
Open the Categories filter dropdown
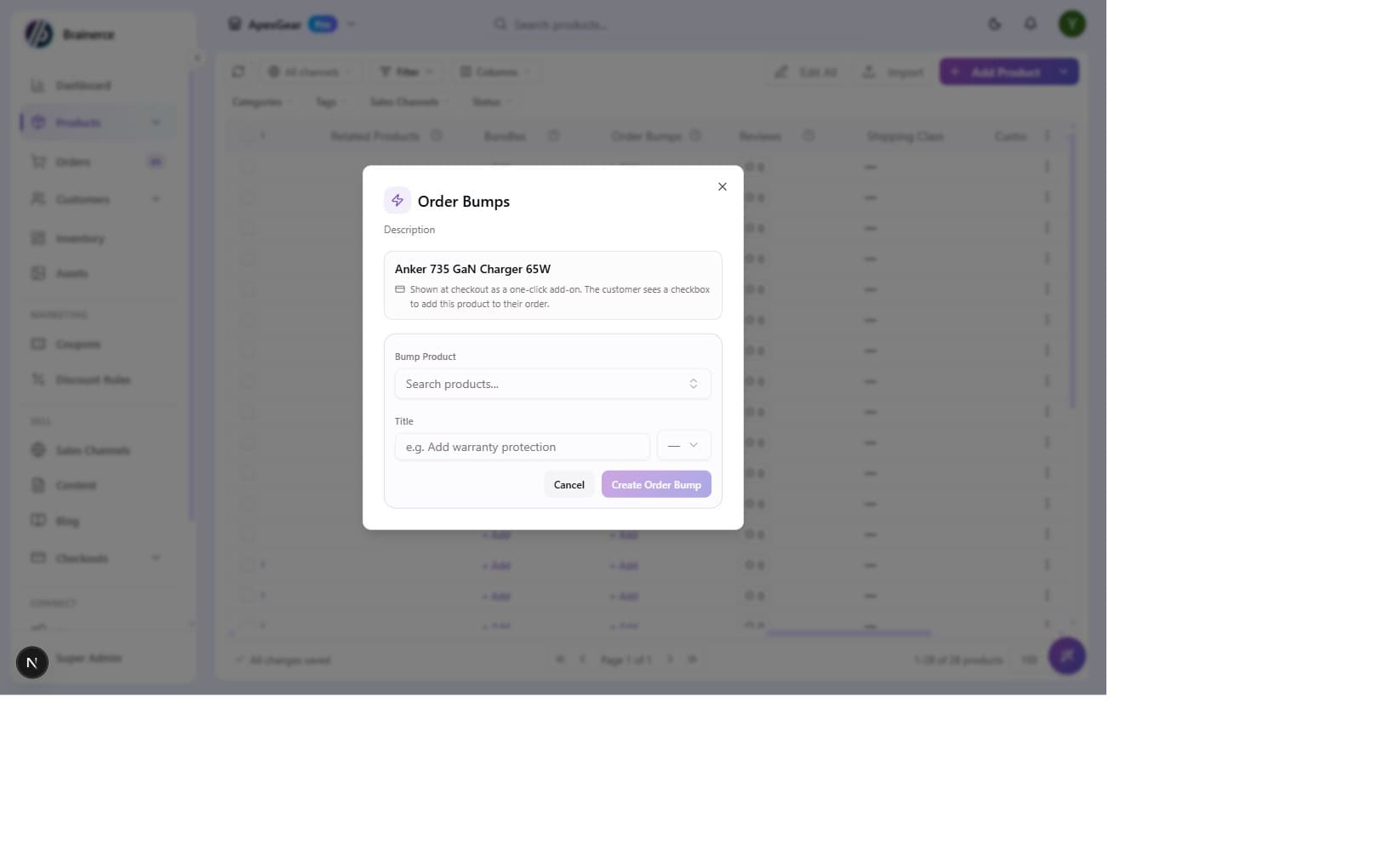point(262,102)
